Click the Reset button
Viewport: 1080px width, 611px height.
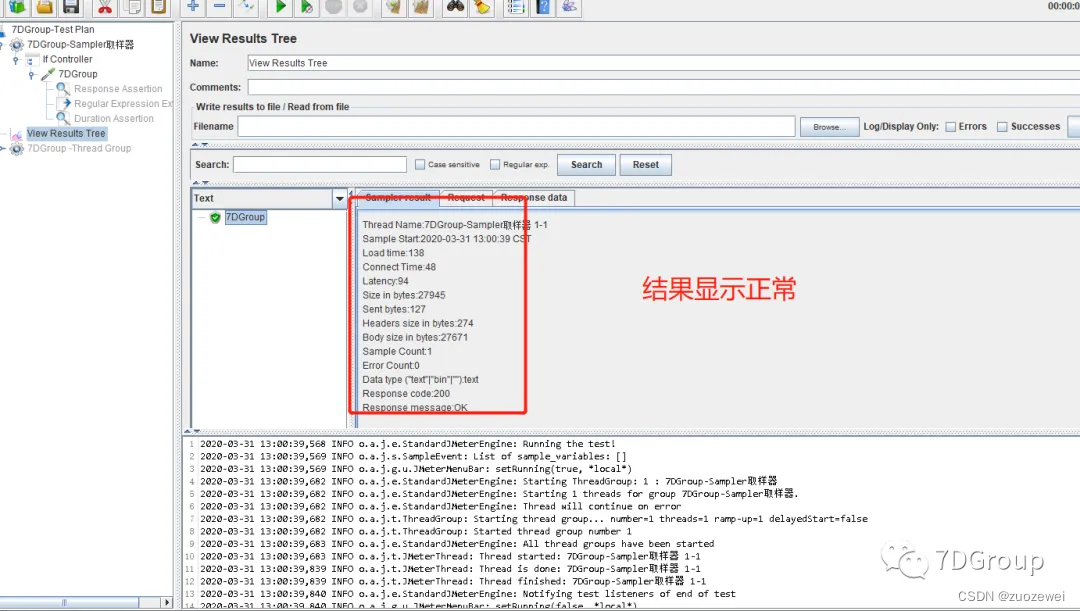pyautogui.click(x=645, y=165)
